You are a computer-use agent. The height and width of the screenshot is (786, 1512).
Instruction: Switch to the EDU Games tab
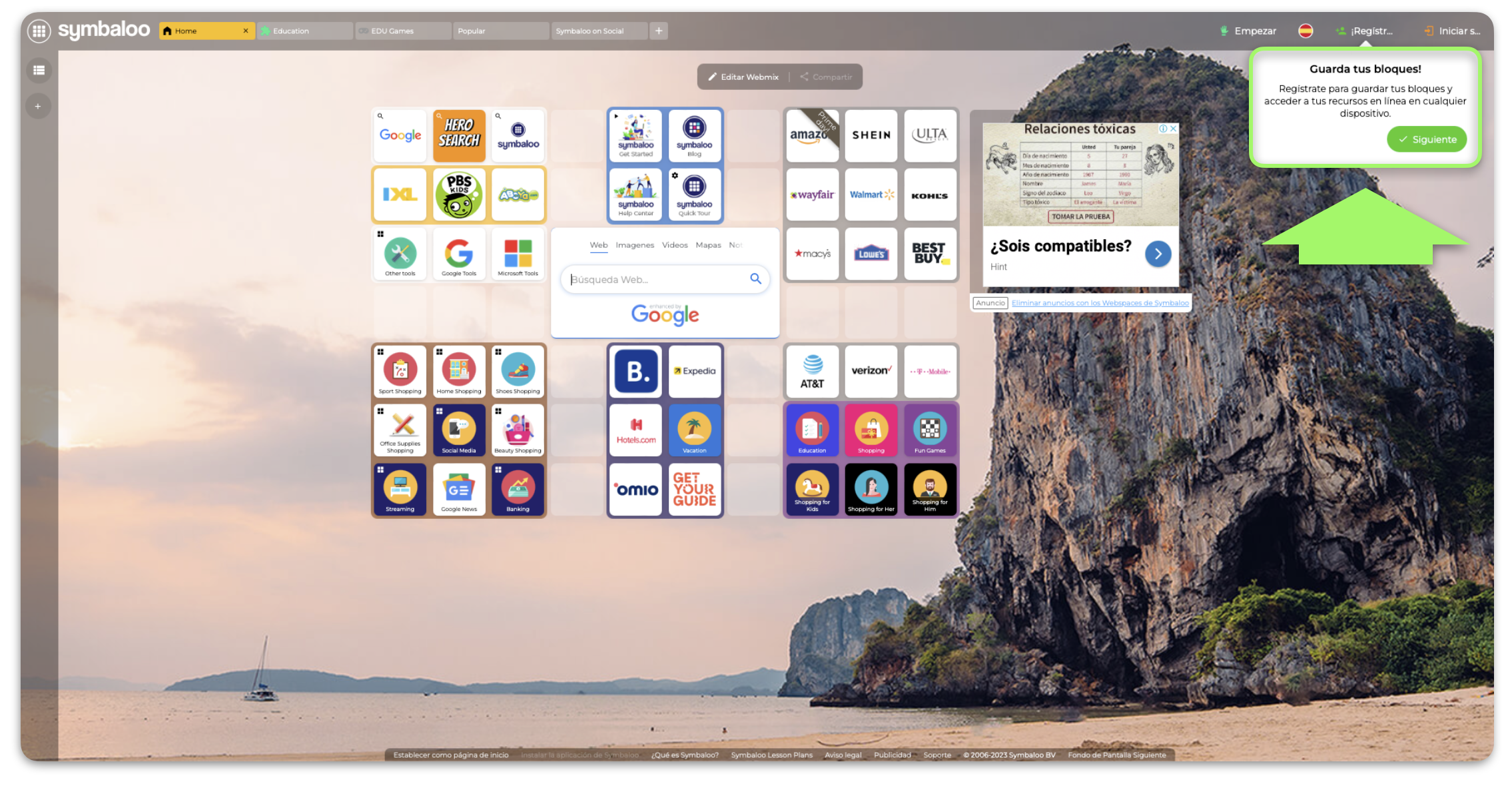tap(403, 31)
